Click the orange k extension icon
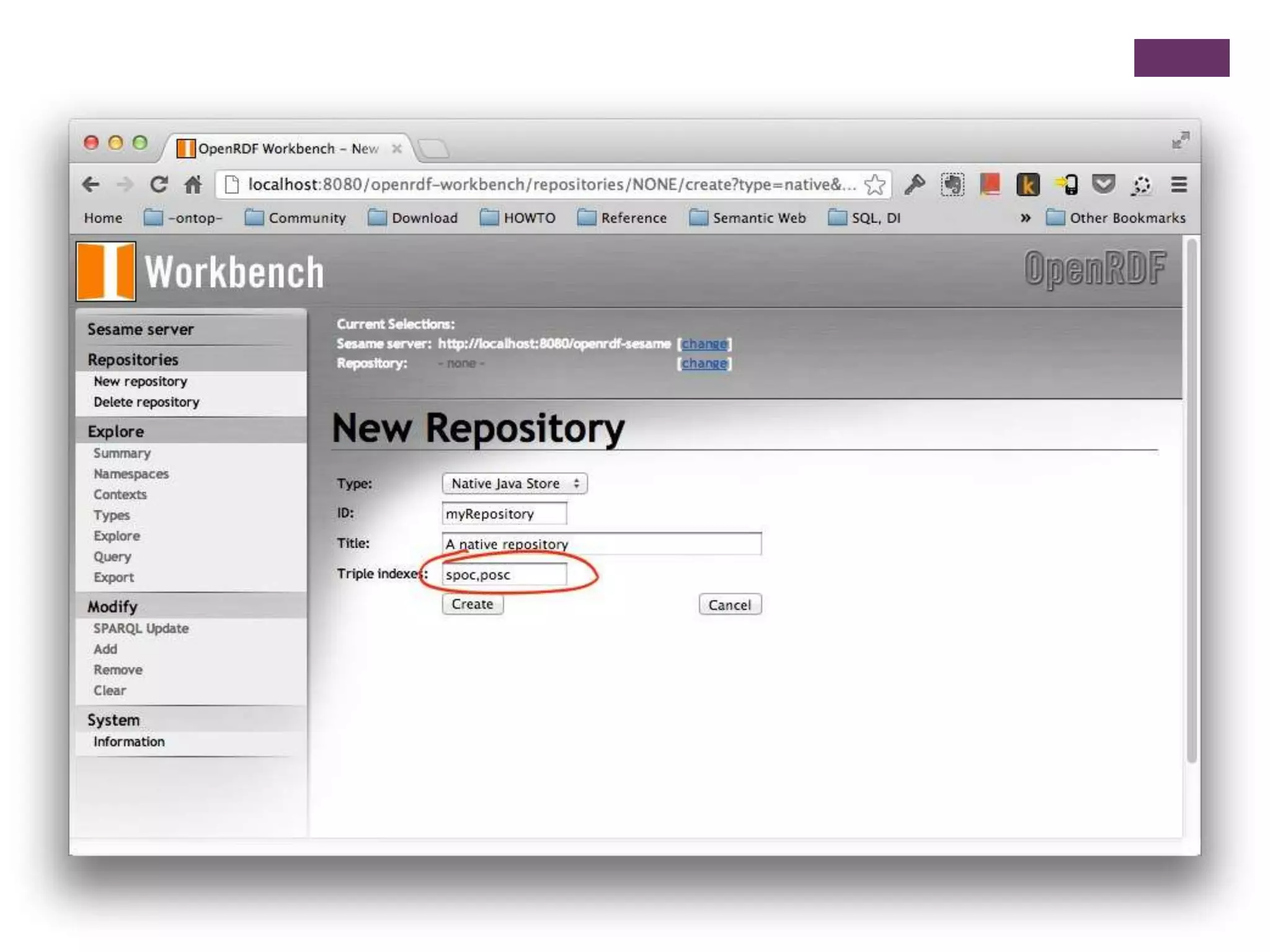This screenshot has width=1270, height=952. coord(1028,185)
